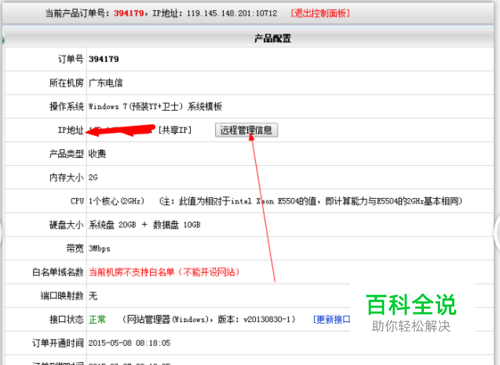Click the green 正常 status text
The height and width of the screenshot is (365, 500).
[97, 319]
